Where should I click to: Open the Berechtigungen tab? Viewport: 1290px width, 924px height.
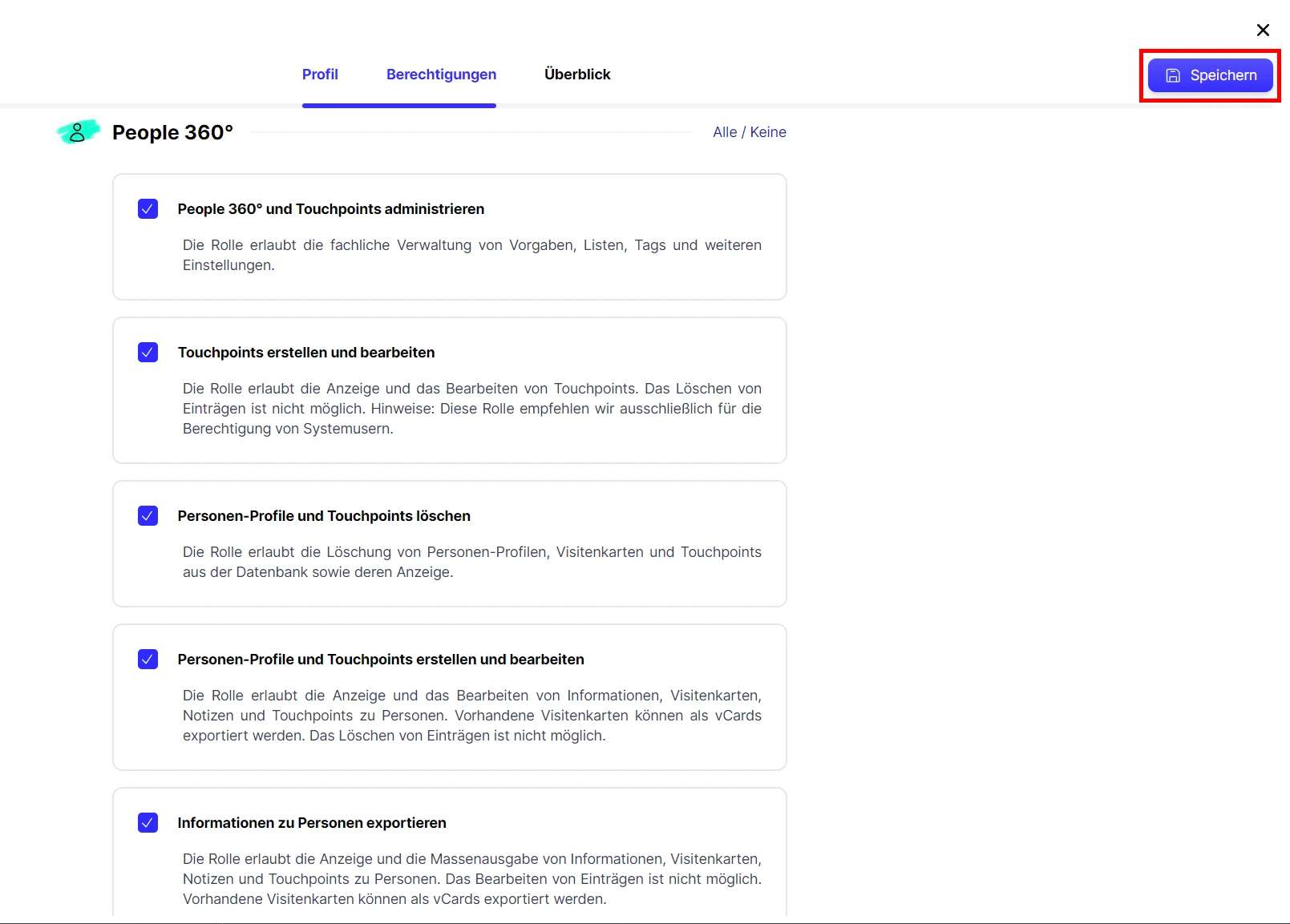click(441, 75)
